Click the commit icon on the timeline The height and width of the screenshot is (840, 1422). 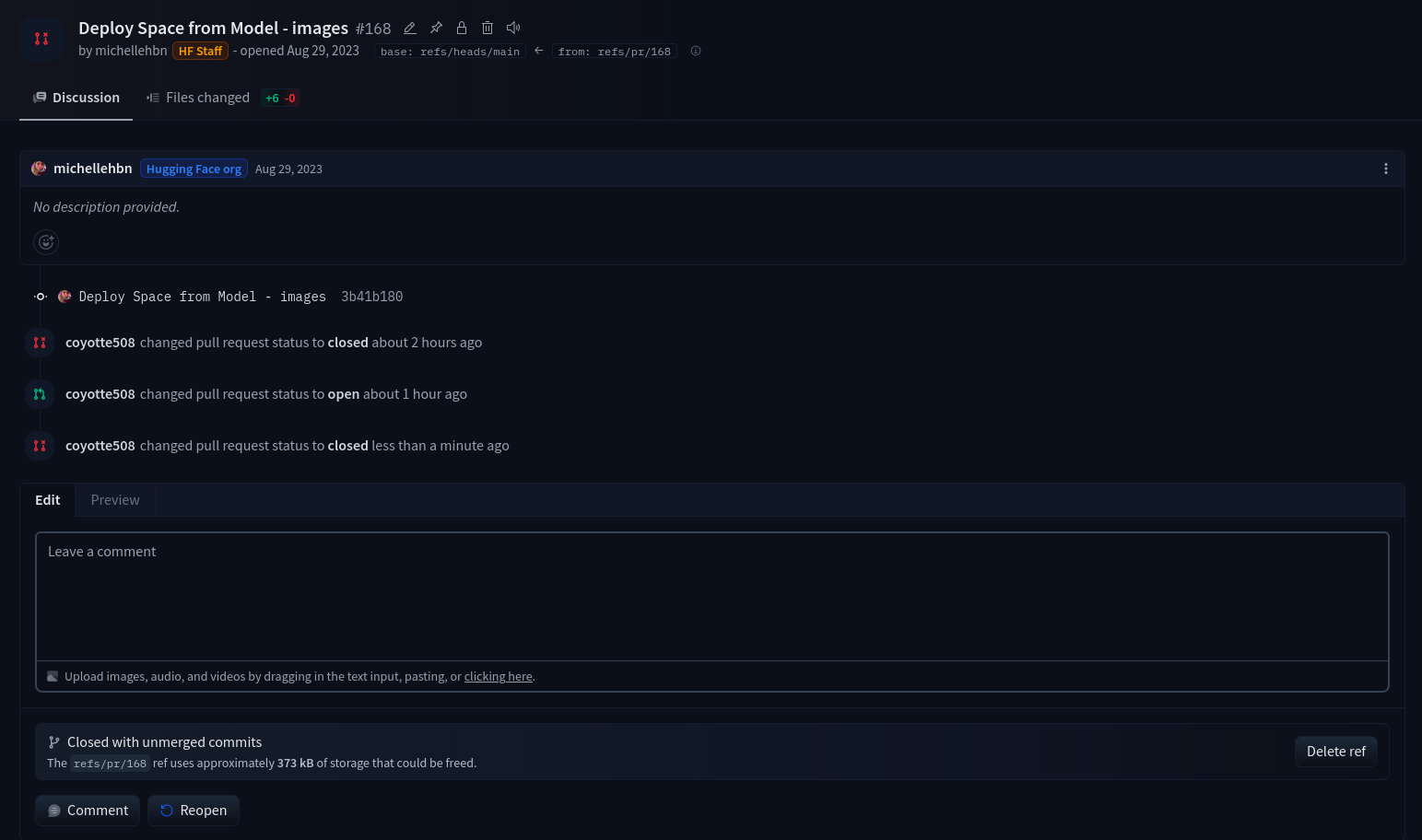(41, 297)
